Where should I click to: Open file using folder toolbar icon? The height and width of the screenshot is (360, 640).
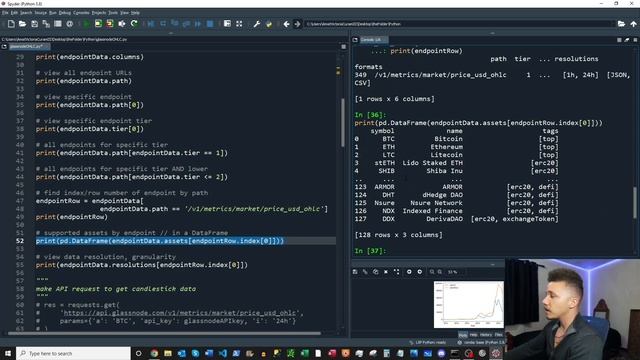pyautogui.click(x=22, y=24)
